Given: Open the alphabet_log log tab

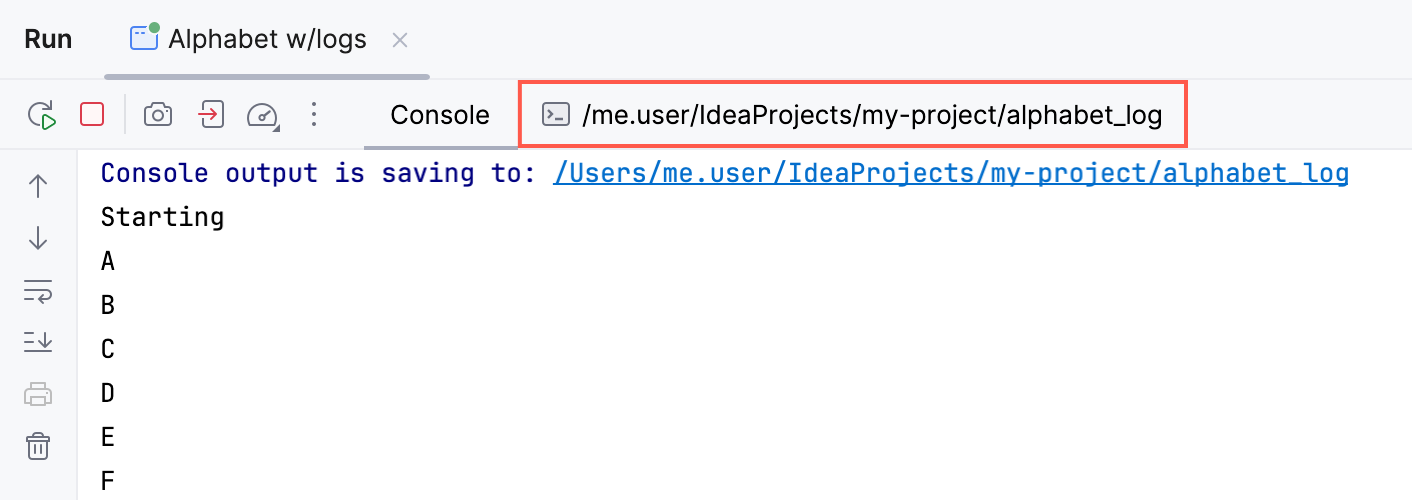Looking at the screenshot, I should pyautogui.click(x=852, y=115).
